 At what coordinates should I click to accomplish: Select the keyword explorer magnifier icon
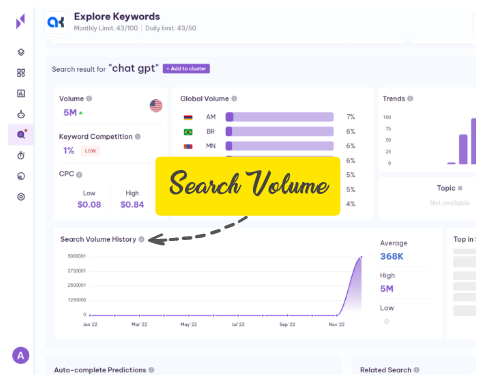[x=21, y=134]
